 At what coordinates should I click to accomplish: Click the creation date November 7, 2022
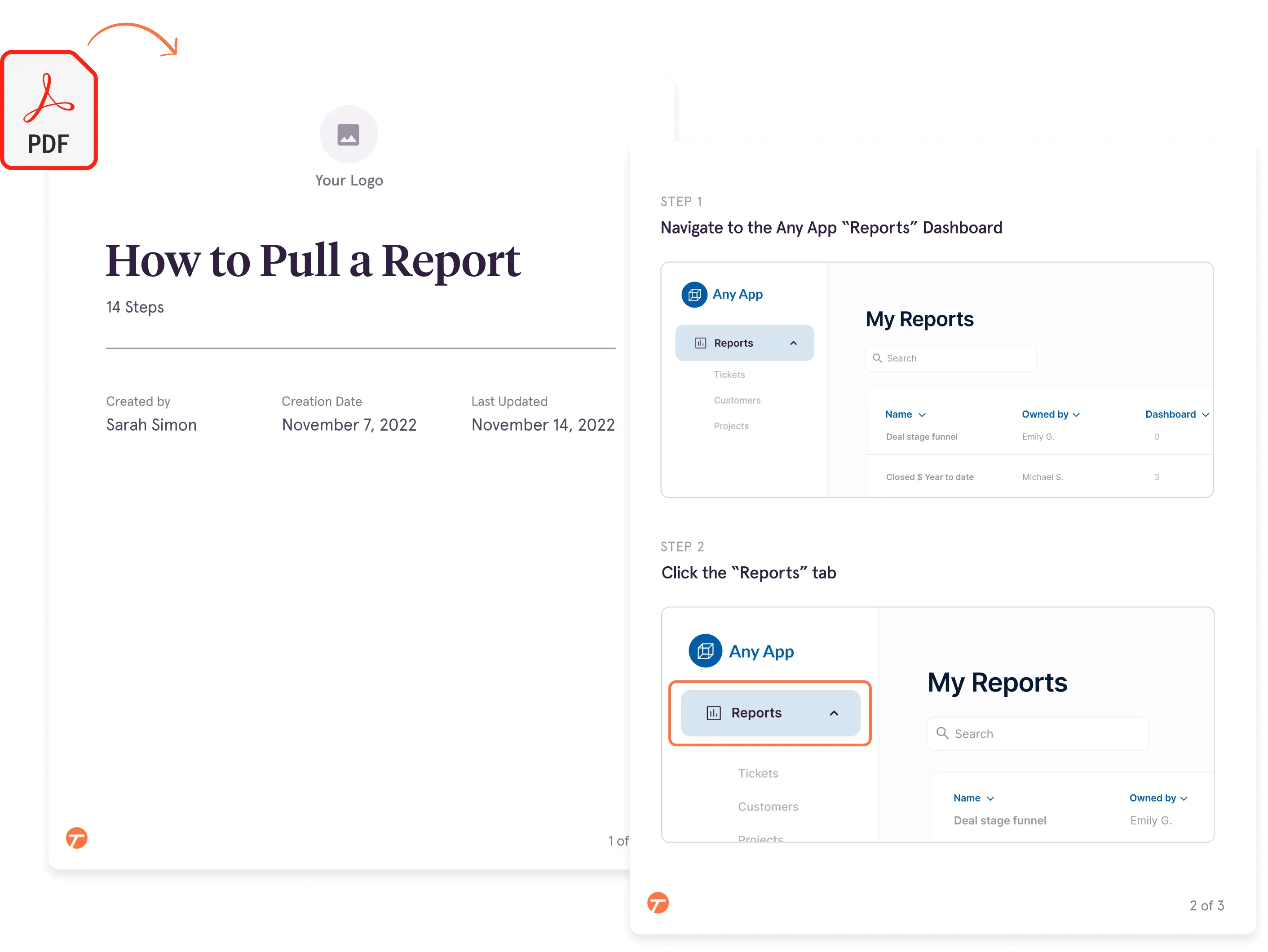tap(349, 425)
